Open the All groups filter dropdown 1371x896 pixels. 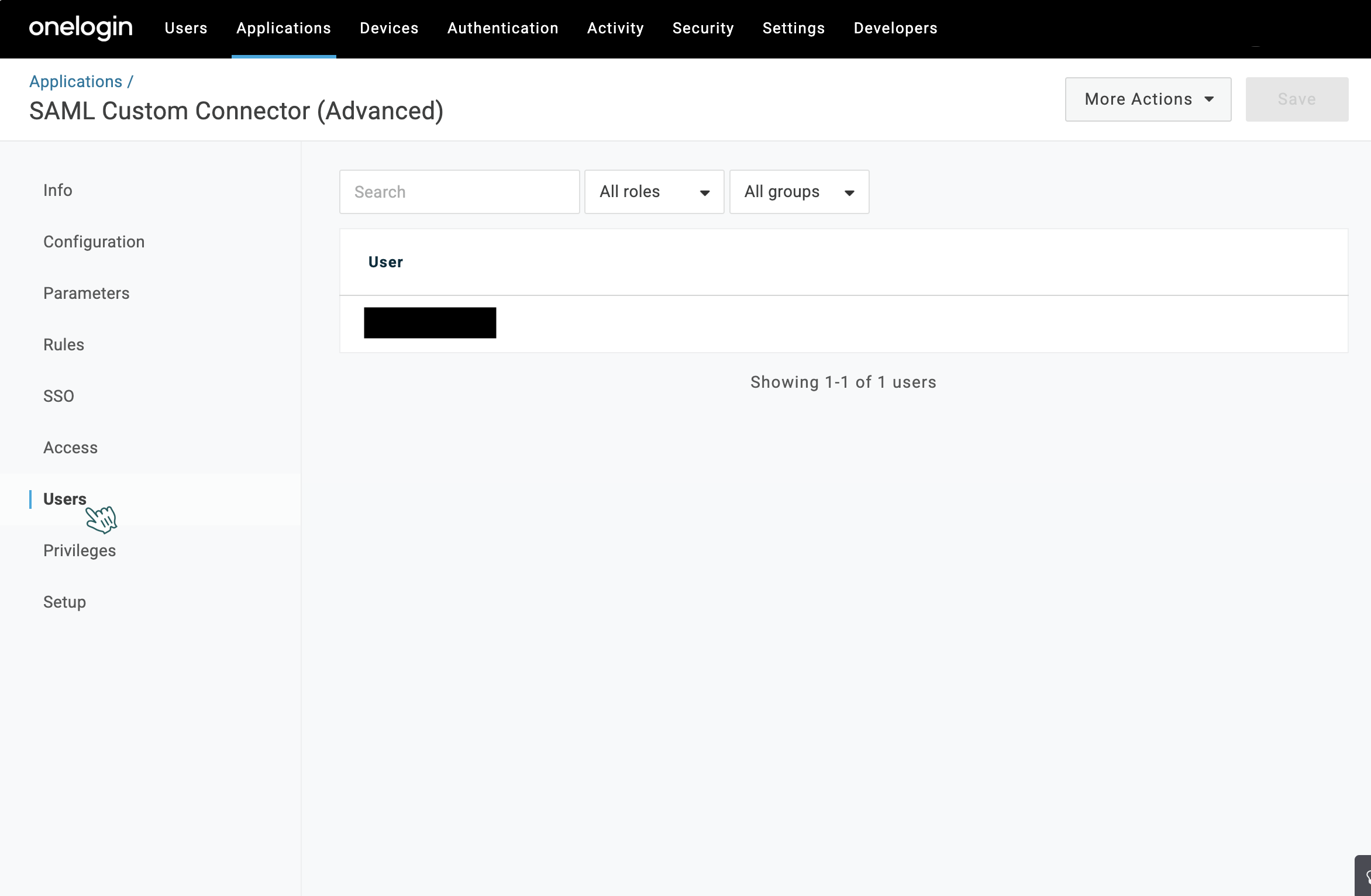click(x=800, y=192)
